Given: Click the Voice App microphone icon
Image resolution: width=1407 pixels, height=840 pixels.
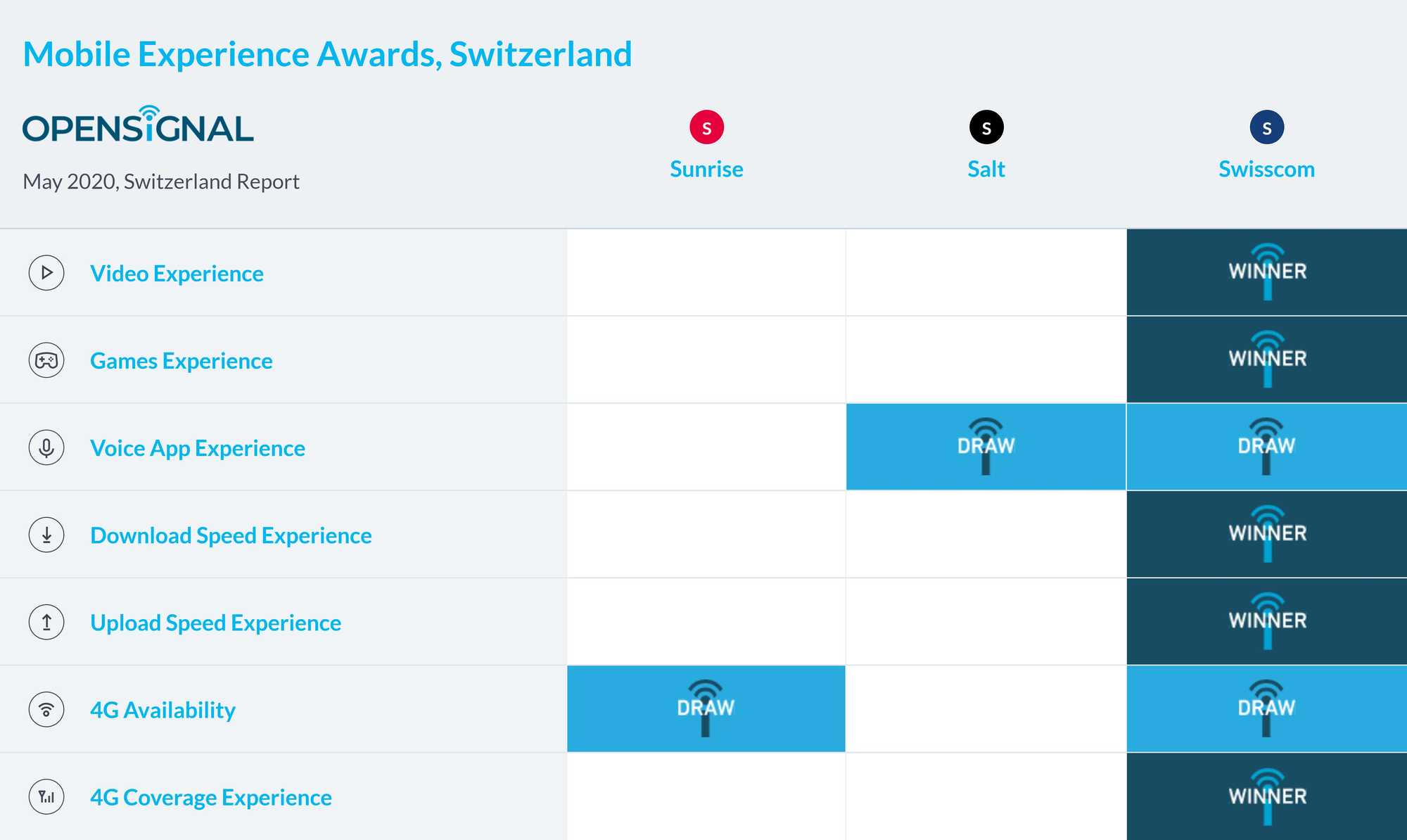Looking at the screenshot, I should click(46, 447).
